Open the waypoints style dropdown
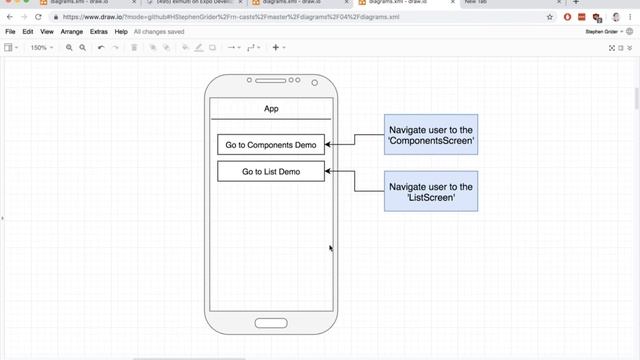This screenshot has height=360, width=640. pyautogui.click(x=253, y=48)
